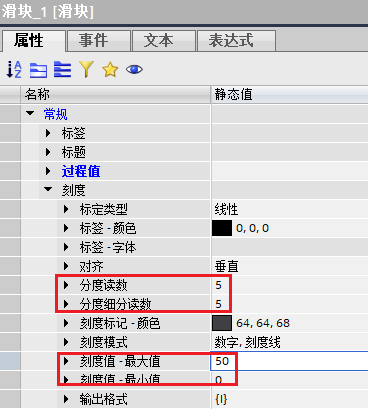
Task: Click the 分度读数 value 5
Action: pos(218,285)
